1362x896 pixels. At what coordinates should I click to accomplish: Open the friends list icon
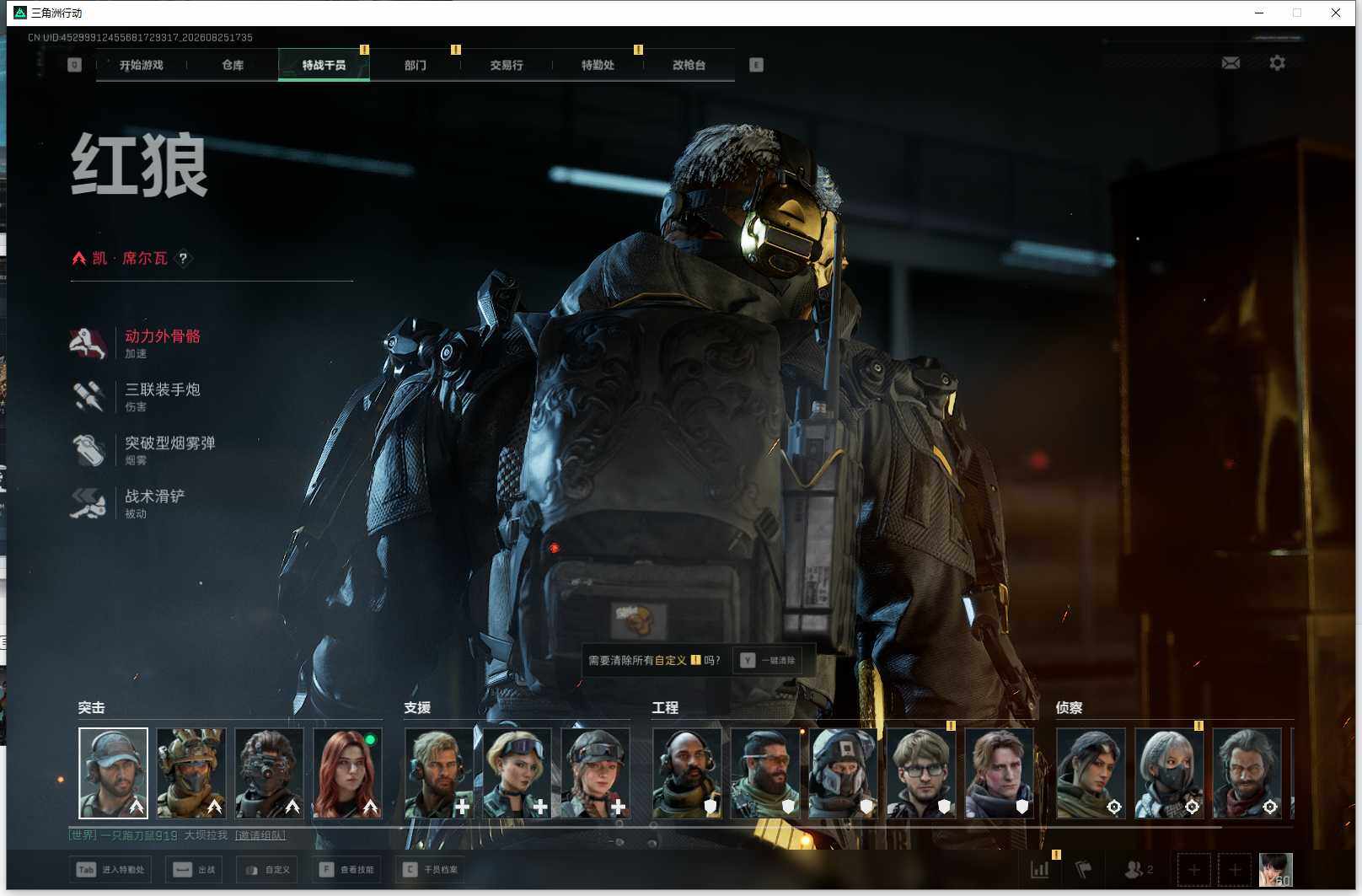pos(1139,869)
